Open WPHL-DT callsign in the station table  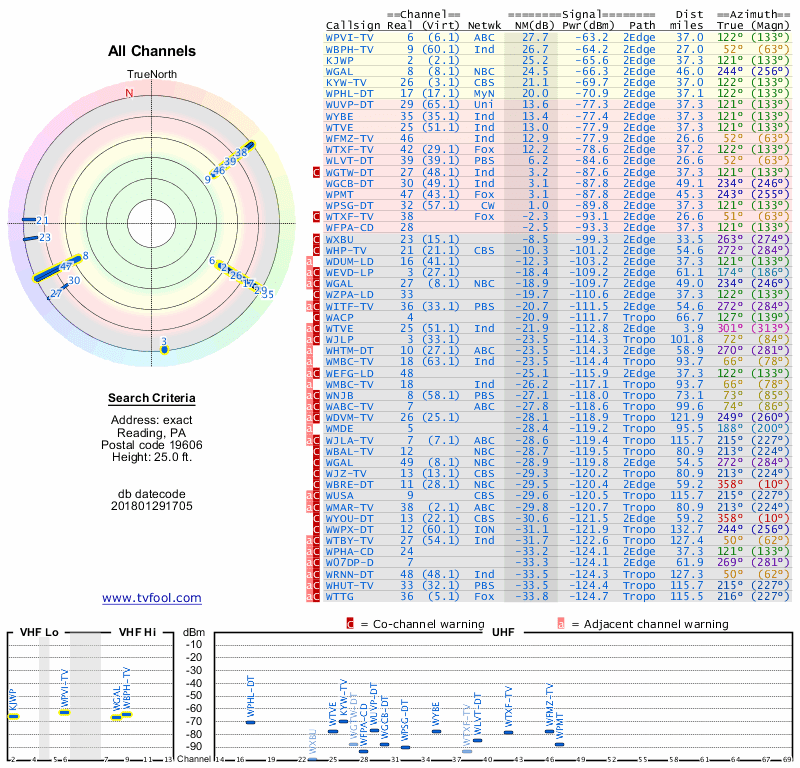pyautogui.click(x=349, y=94)
